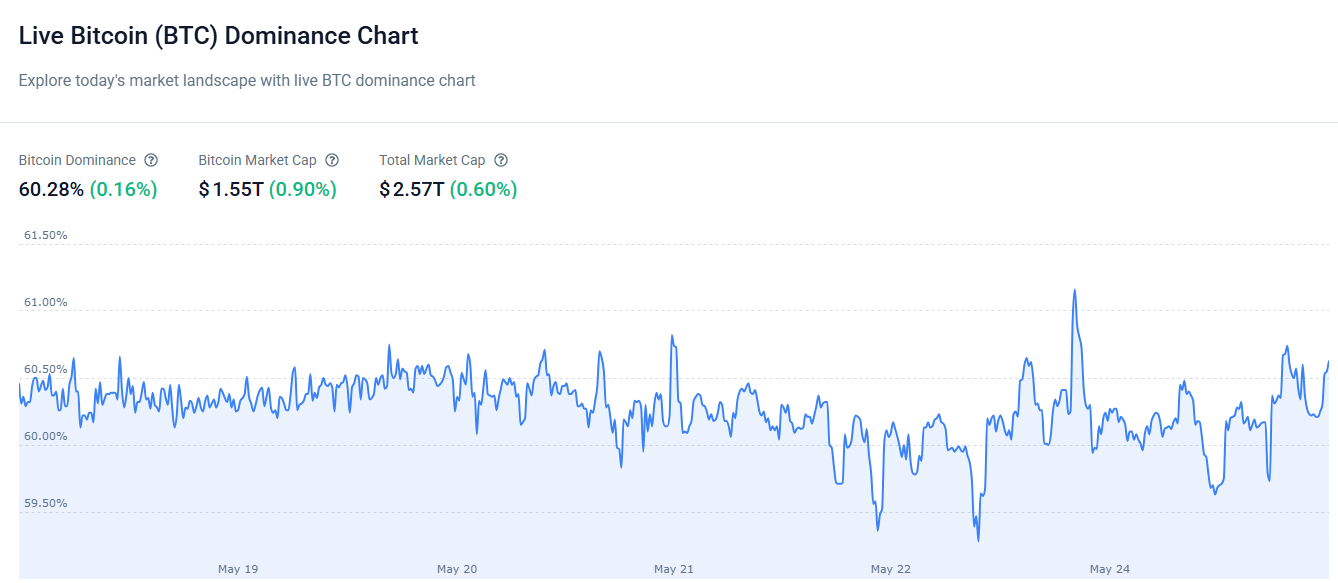The width and height of the screenshot is (1338, 583).
Task: Click the Total Market Cap help icon
Action: (501, 160)
